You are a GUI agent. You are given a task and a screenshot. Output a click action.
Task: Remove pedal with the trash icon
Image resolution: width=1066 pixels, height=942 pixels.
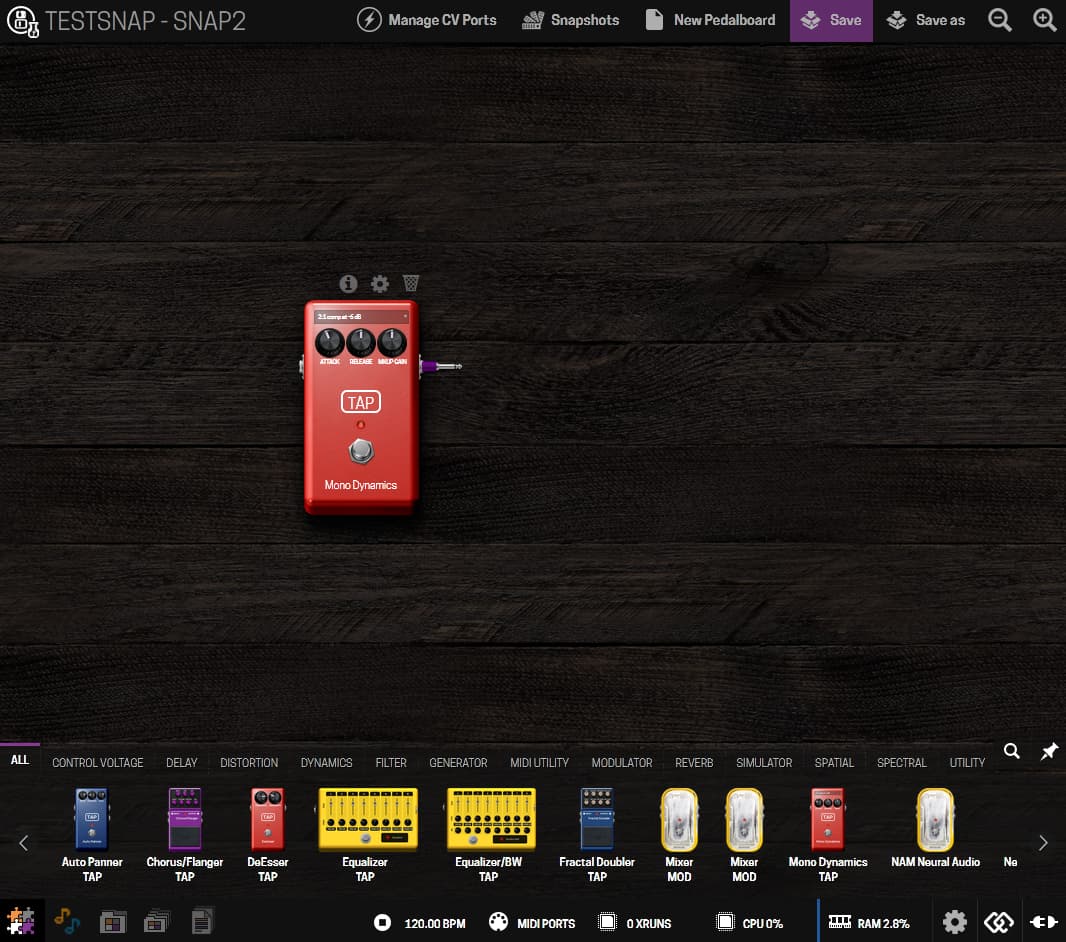coord(411,283)
